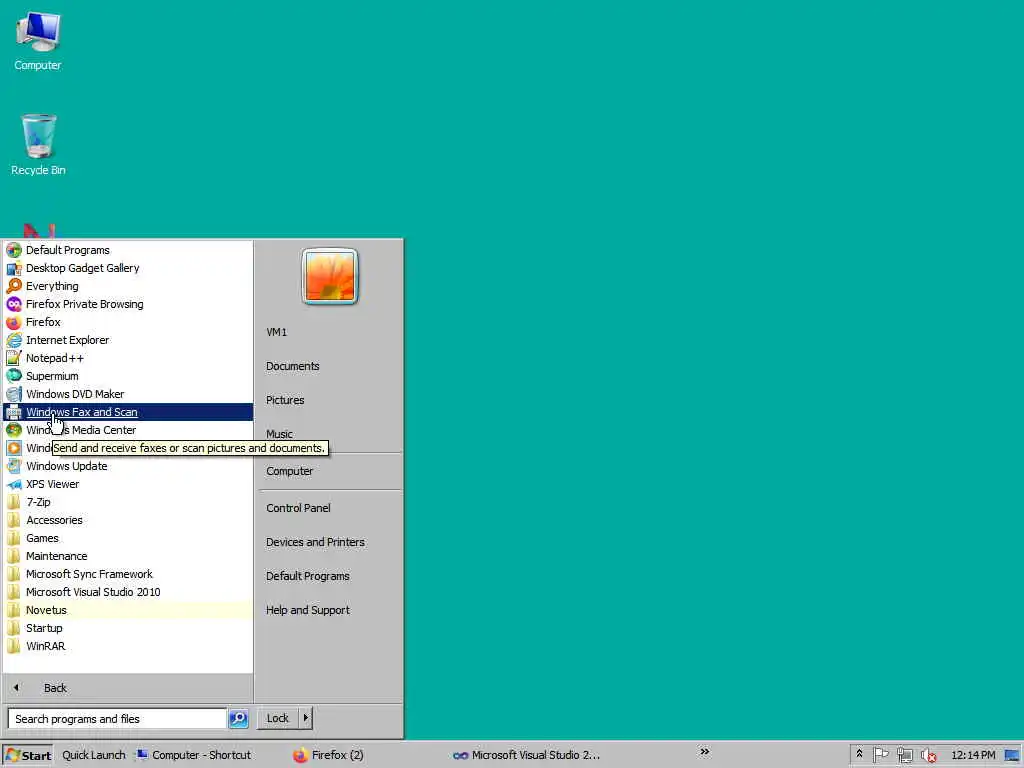Expand the 7-Zip folder

click(x=127, y=502)
